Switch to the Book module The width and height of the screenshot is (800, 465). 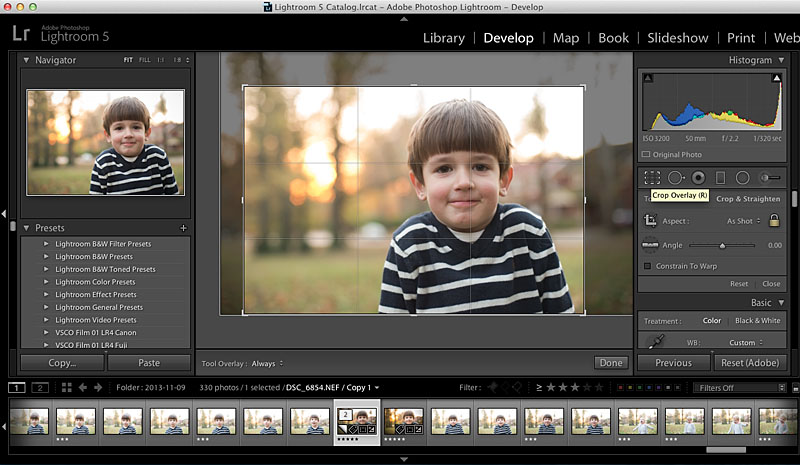(x=613, y=38)
